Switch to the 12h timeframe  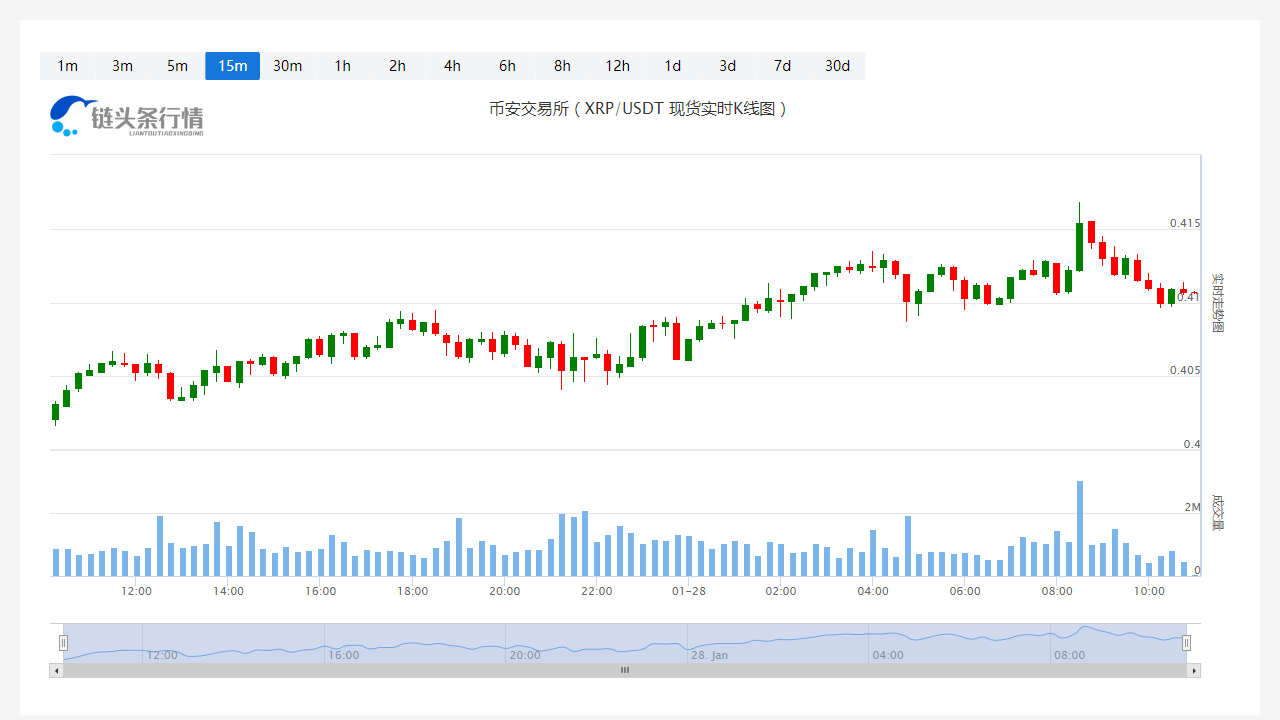617,66
